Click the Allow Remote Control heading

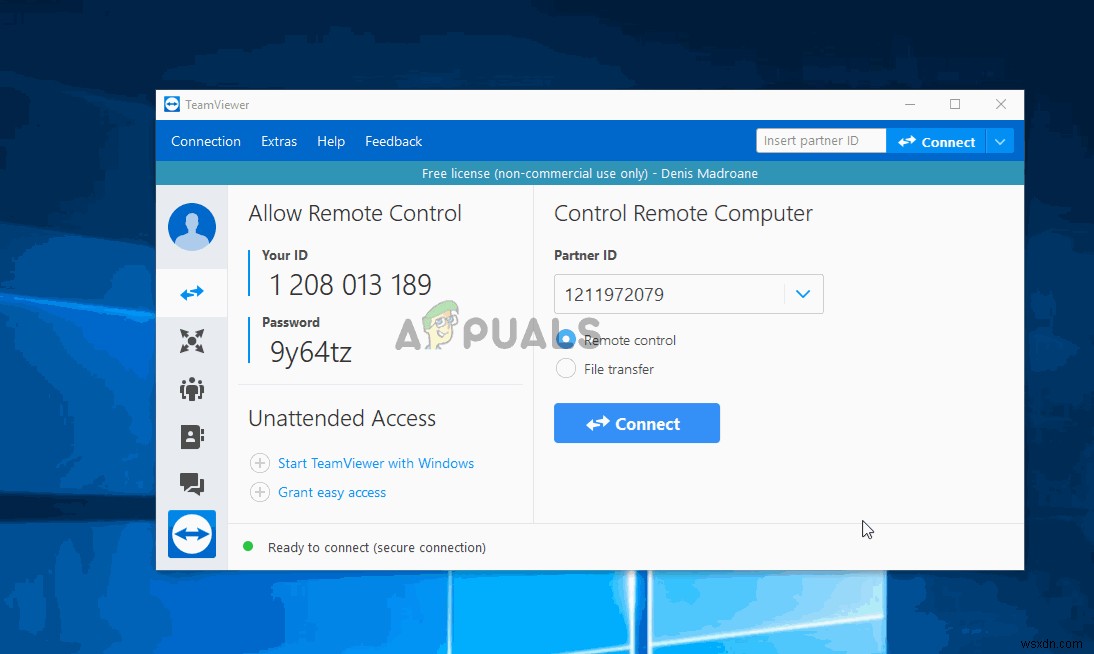point(355,213)
